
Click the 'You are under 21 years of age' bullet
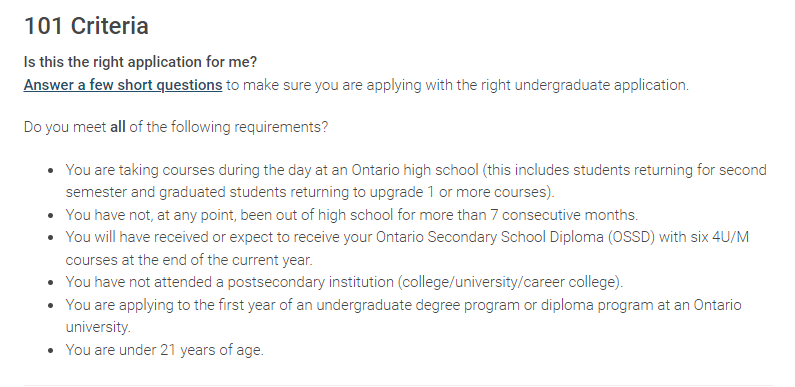pyautogui.click(x=164, y=350)
